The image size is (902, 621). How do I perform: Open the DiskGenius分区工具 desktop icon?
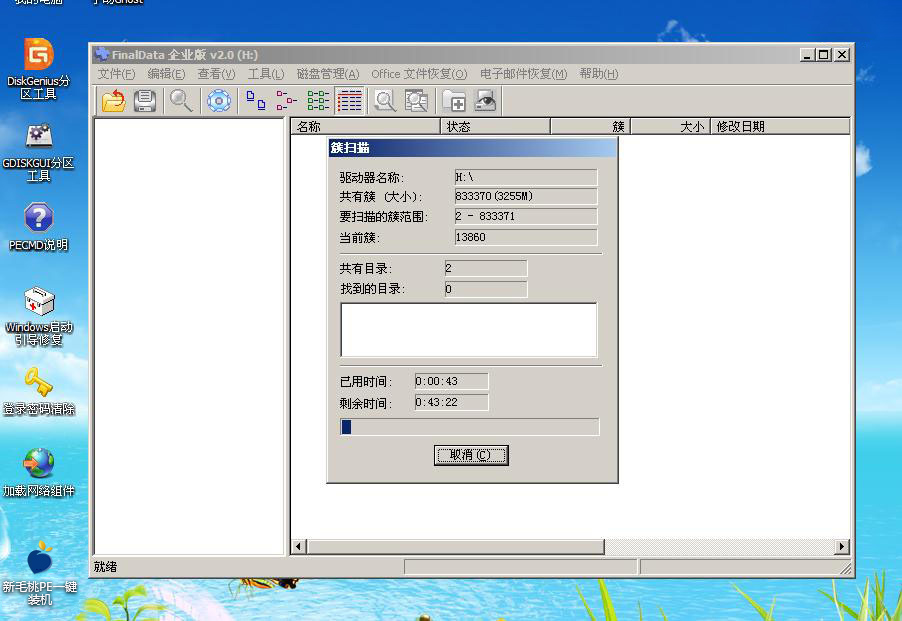[x=39, y=69]
